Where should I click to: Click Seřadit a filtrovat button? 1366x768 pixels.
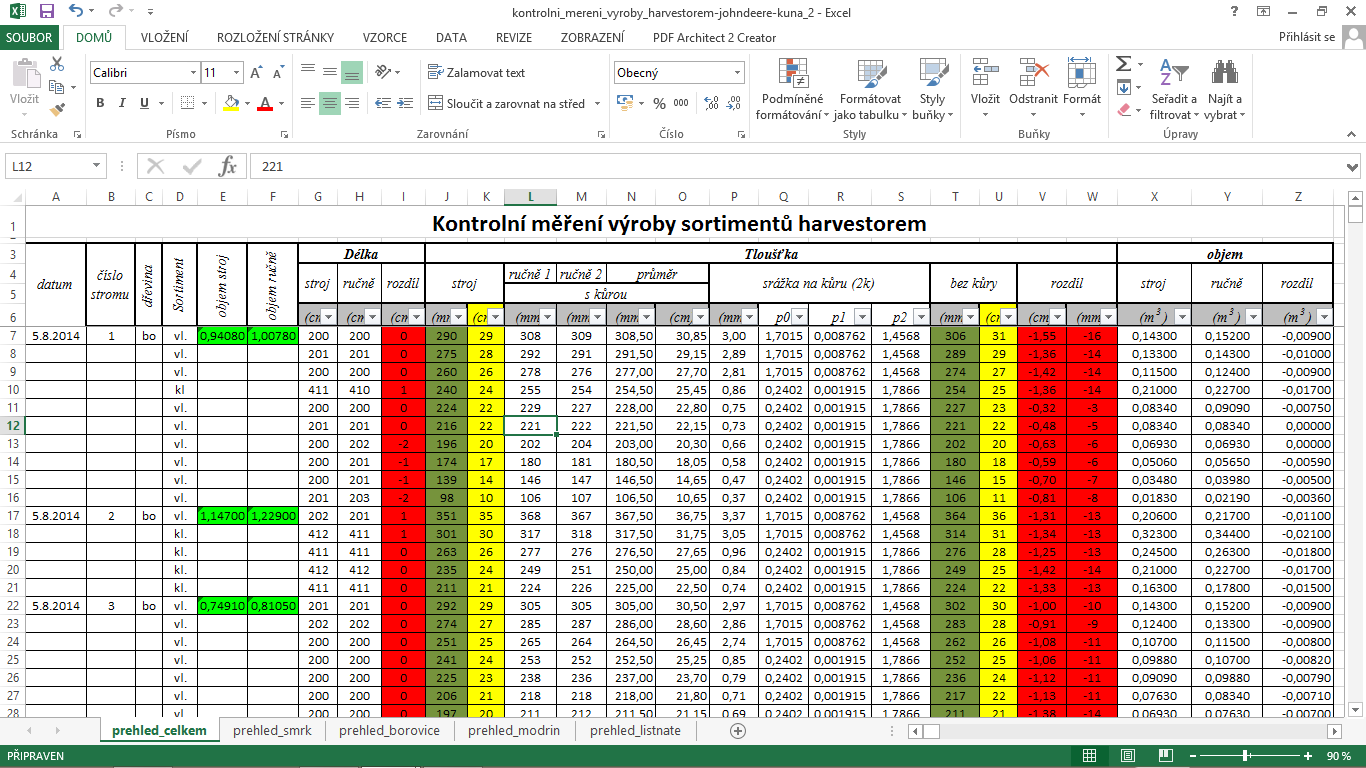[1173, 88]
